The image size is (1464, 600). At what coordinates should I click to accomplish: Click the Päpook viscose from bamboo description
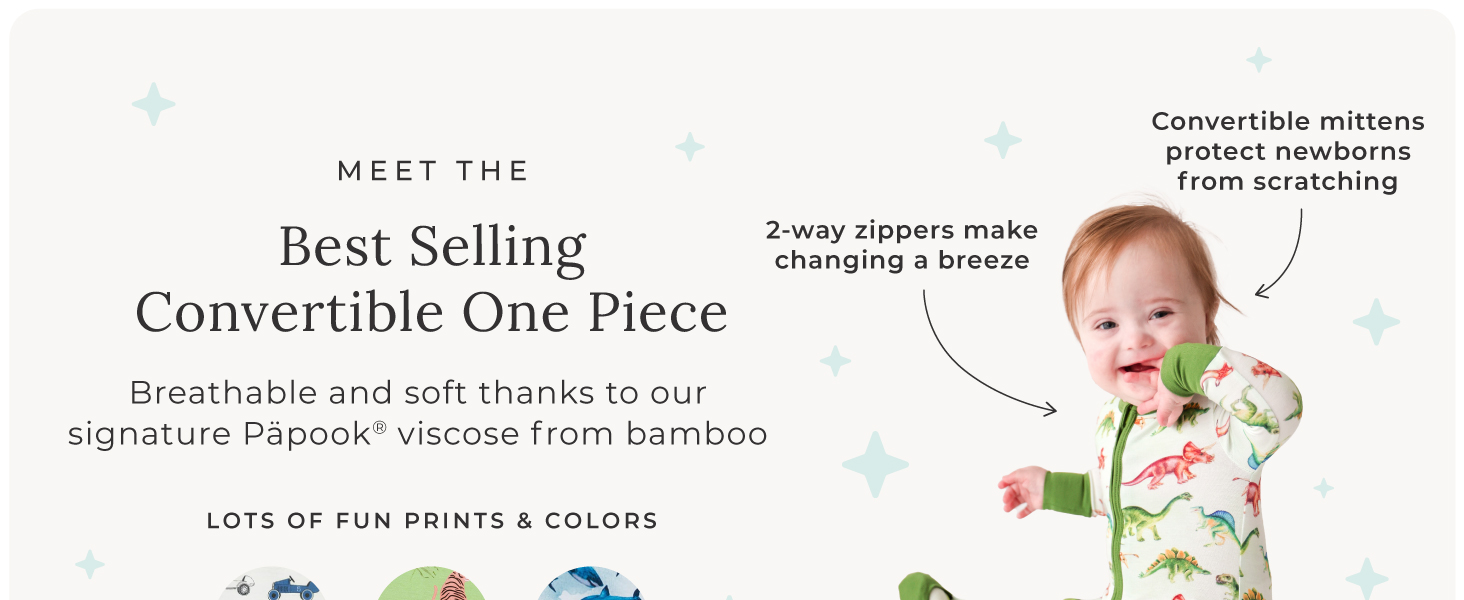(x=418, y=413)
